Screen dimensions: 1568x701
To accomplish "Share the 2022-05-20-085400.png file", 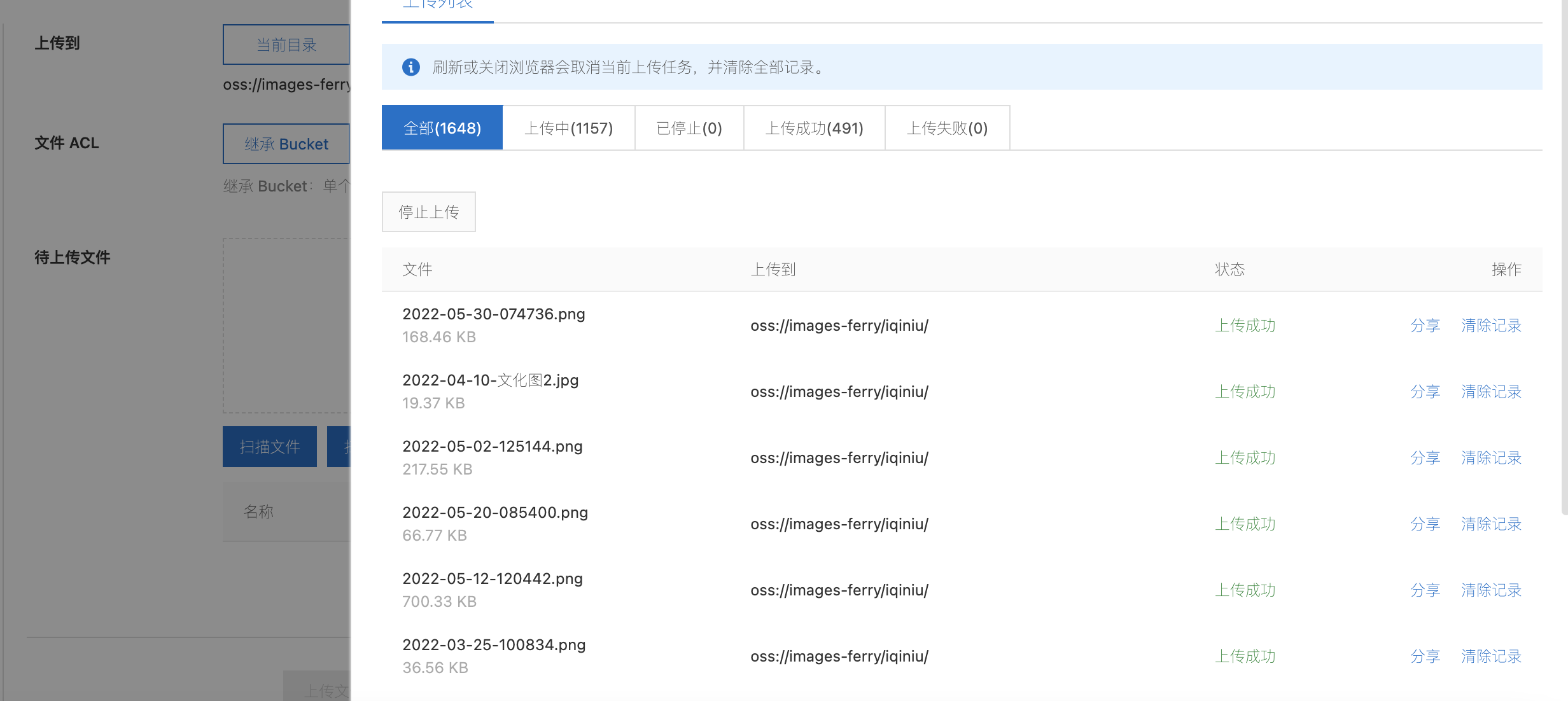I will click(1425, 524).
